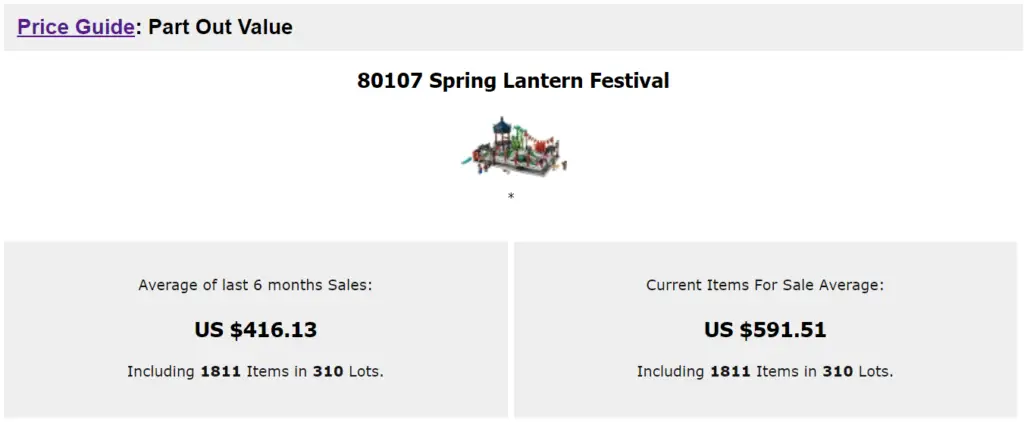Click 310 lots count under current items for sale
Viewport: 1024px width, 422px height.
click(838, 372)
